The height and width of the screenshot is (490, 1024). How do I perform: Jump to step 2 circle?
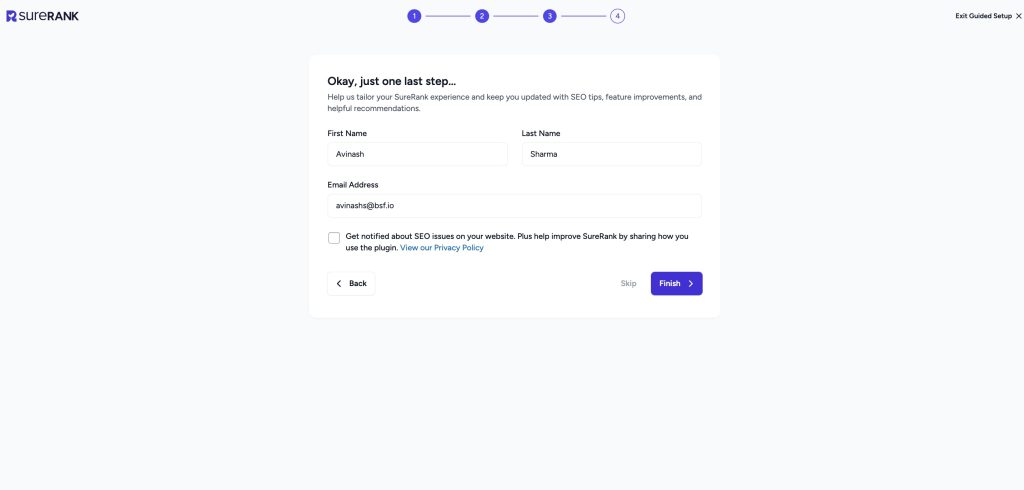coord(482,16)
